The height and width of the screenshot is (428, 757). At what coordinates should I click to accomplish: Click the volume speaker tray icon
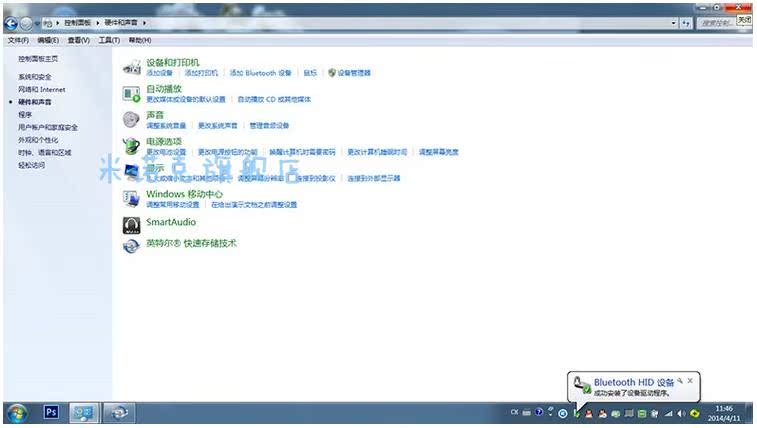click(x=681, y=414)
